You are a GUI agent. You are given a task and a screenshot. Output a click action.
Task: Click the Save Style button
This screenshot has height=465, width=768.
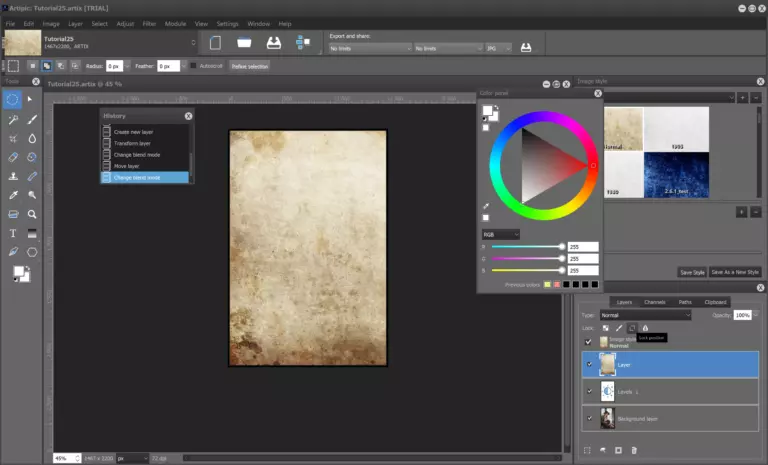[692, 272]
